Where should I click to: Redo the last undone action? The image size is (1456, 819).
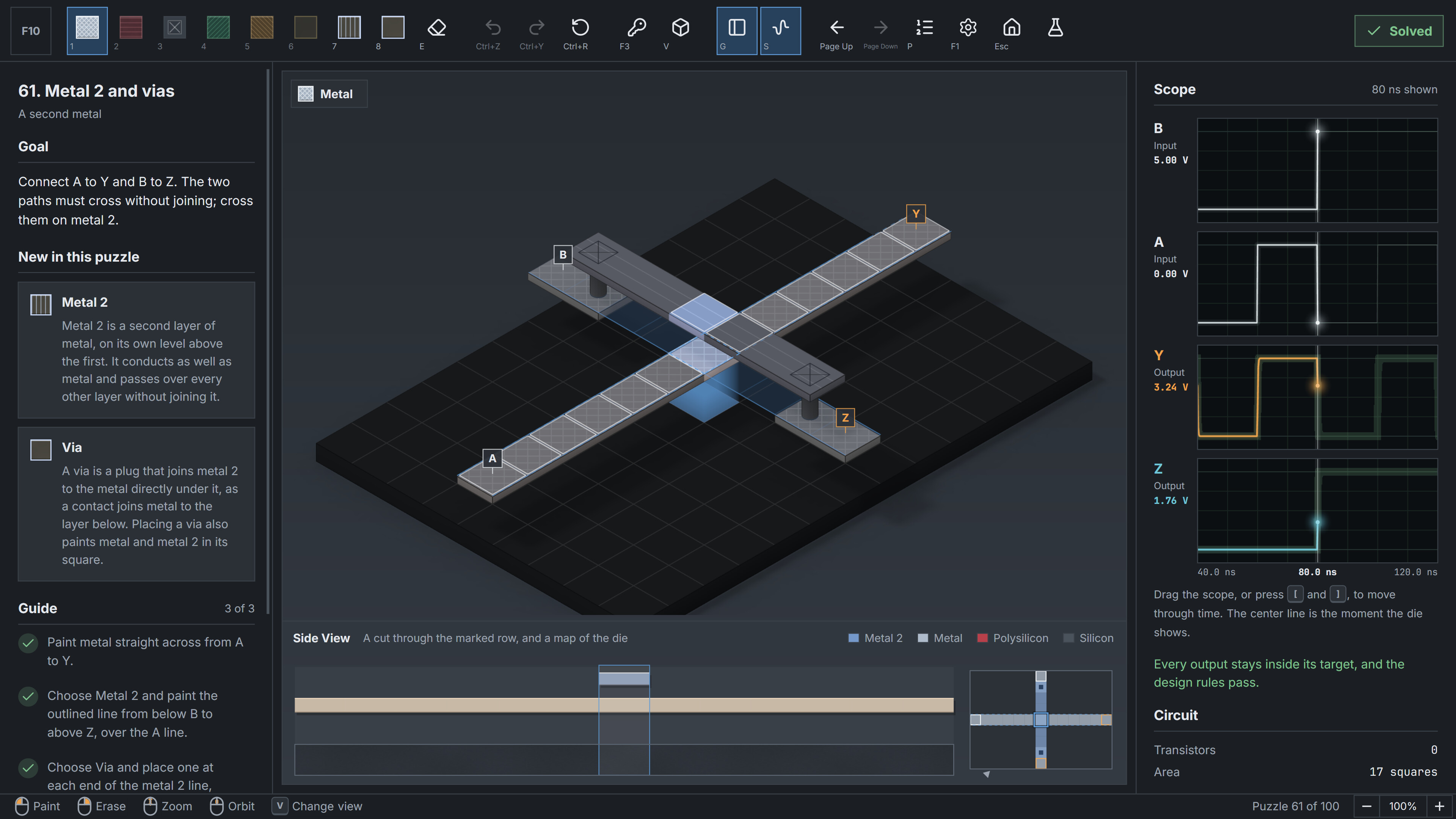537,30
